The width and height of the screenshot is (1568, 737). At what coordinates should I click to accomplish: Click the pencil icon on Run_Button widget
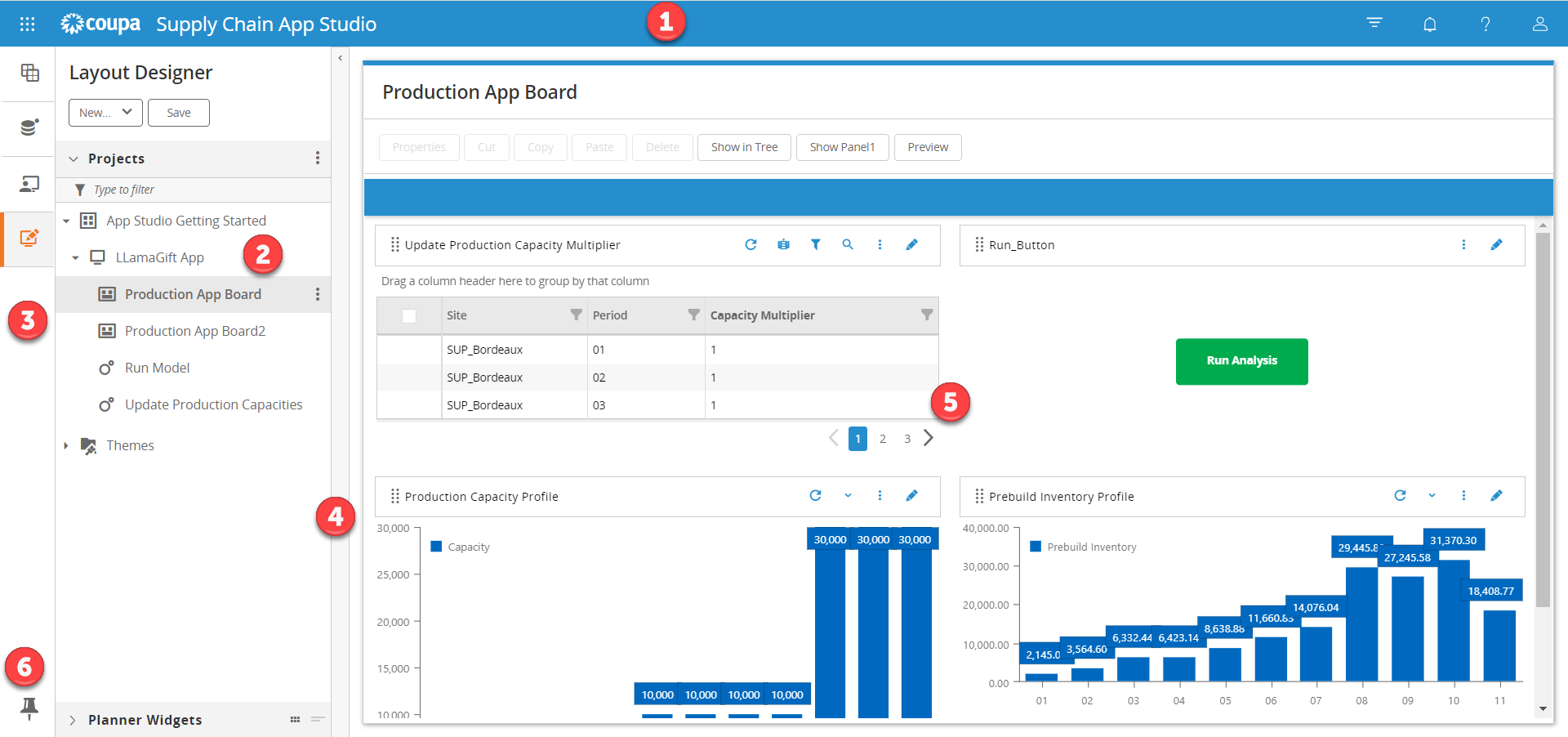pyautogui.click(x=1496, y=244)
